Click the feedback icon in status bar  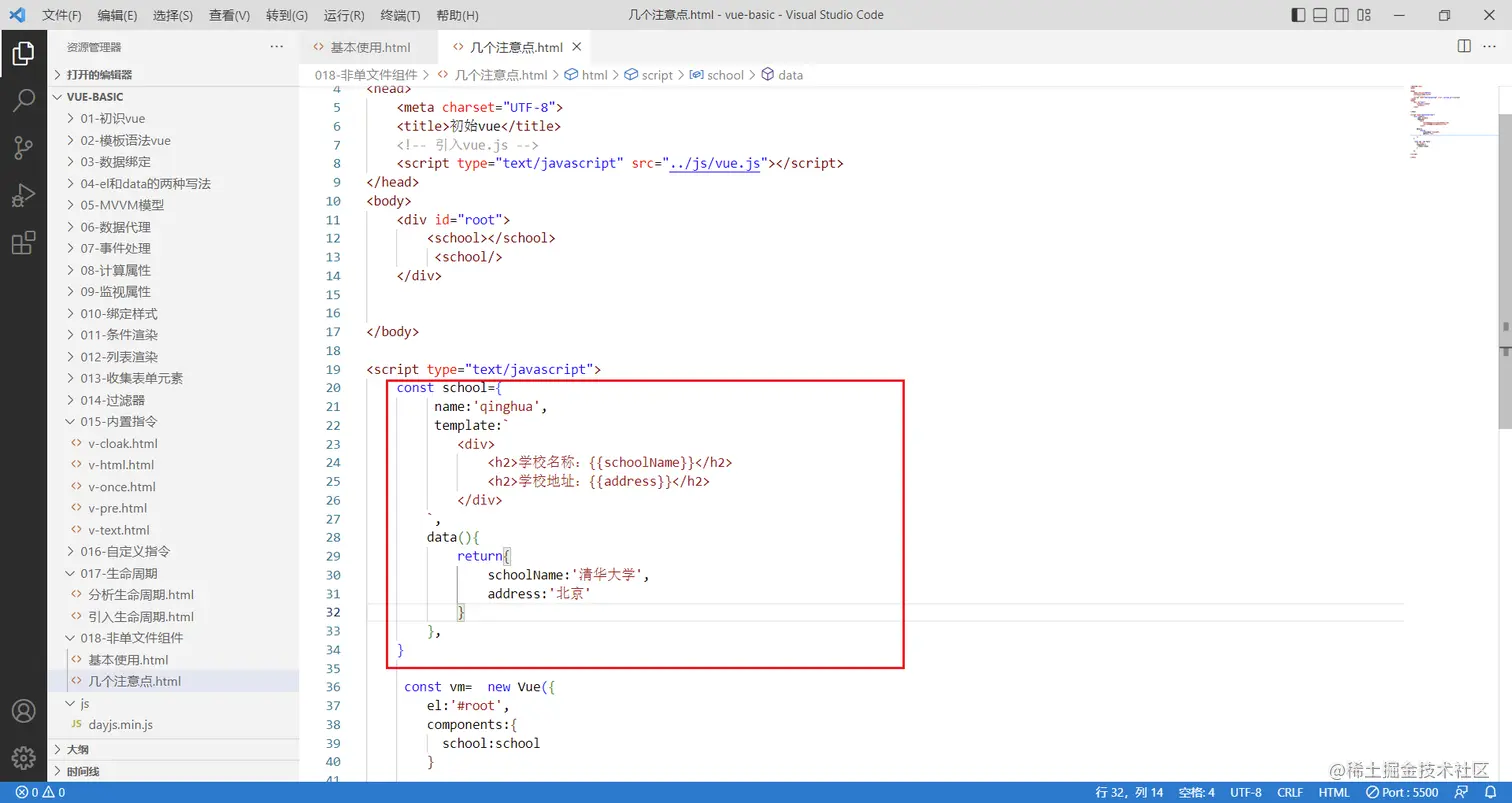coord(1462,792)
